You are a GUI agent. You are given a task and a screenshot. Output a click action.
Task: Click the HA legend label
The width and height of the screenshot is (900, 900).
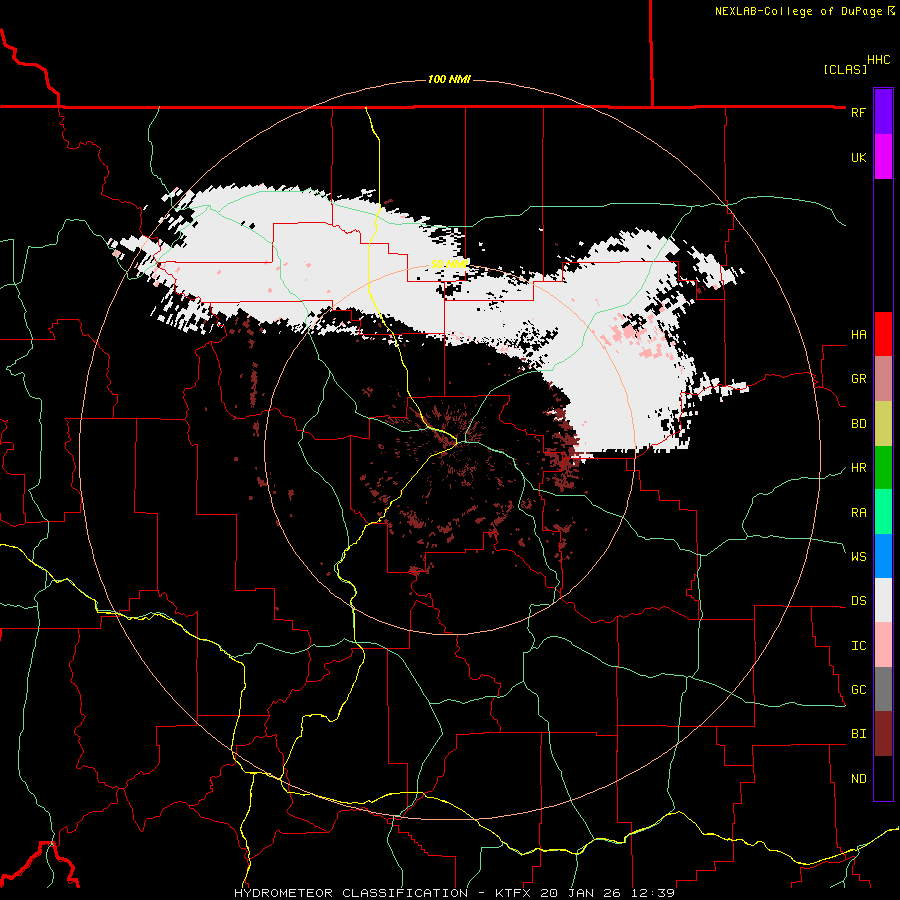tap(858, 335)
